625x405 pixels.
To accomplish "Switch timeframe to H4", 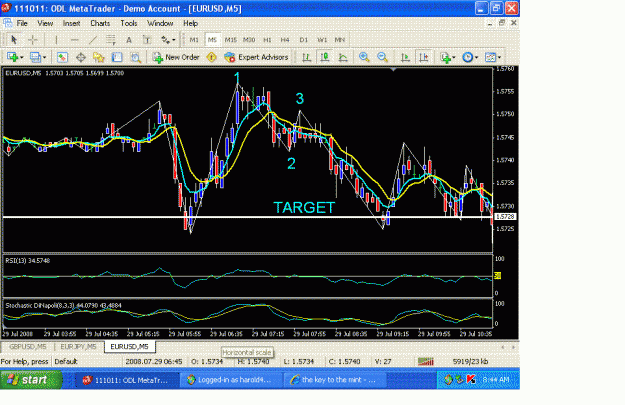I will tap(285, 40).
